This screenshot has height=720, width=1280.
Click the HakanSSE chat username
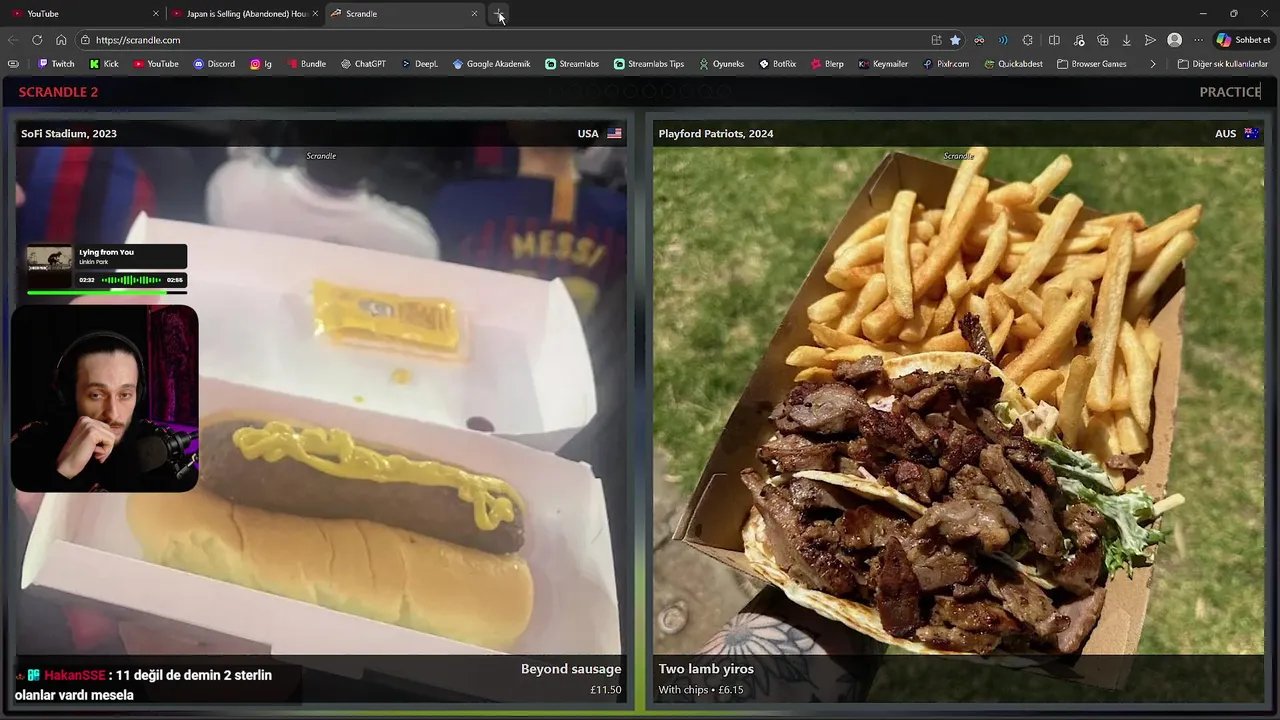(74, 675)
